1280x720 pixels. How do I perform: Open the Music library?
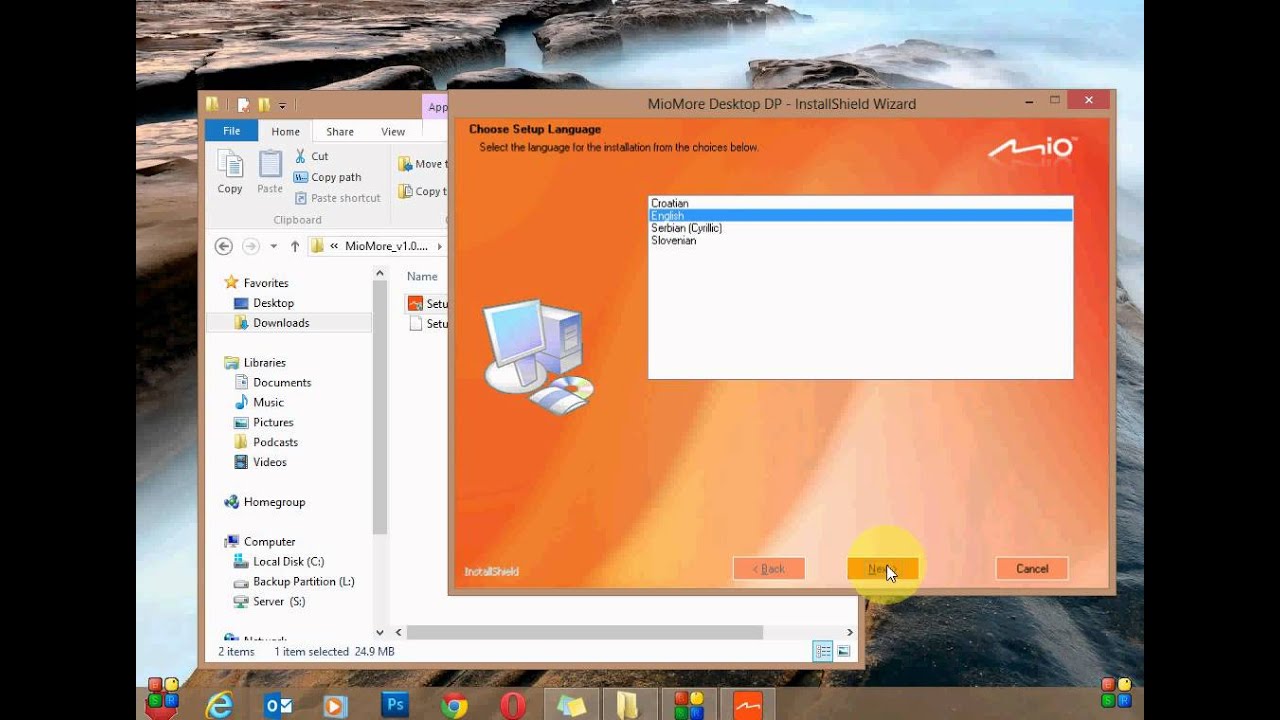pos(268,402)
